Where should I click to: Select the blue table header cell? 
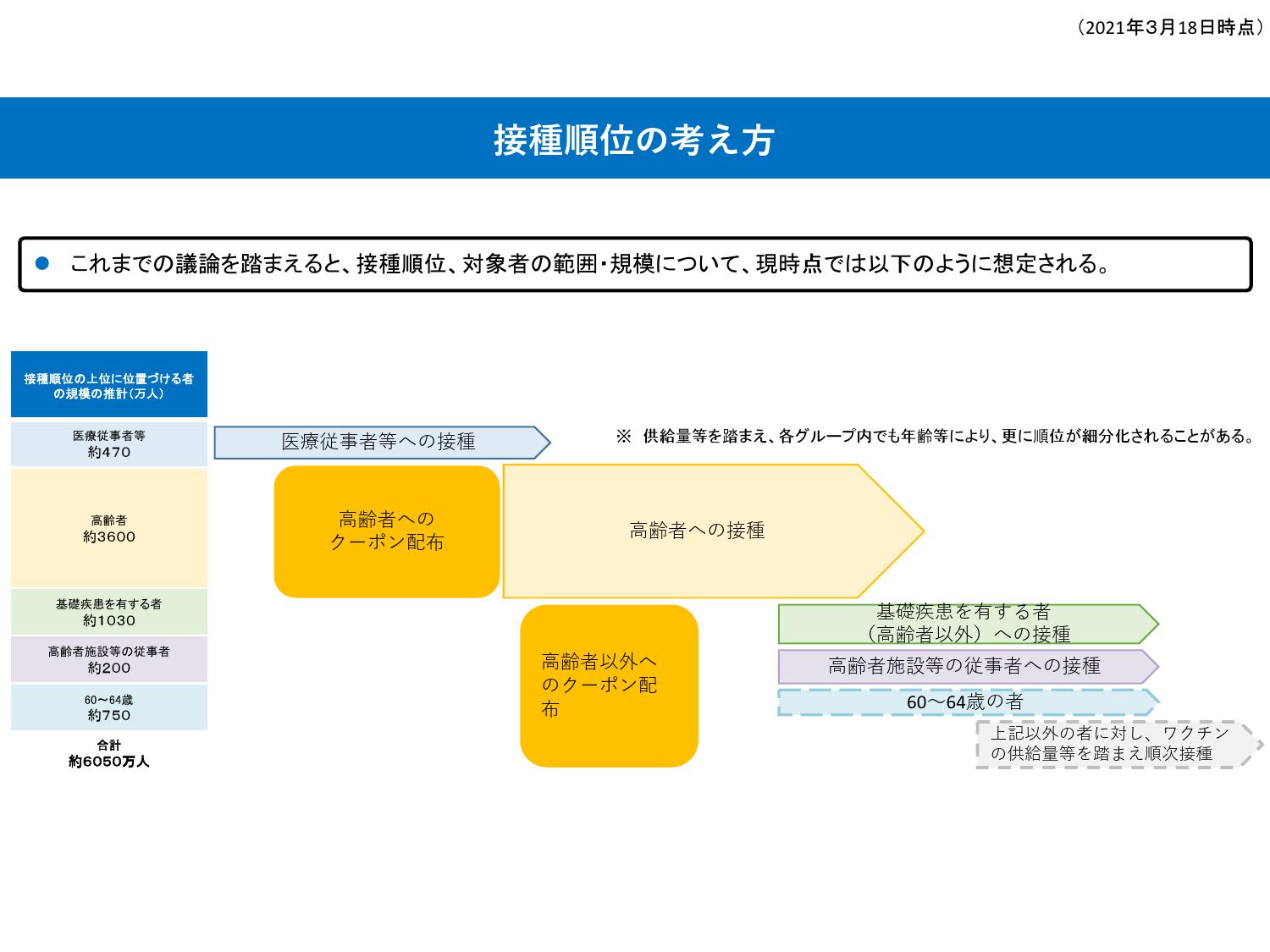click(x=109, y=385)
